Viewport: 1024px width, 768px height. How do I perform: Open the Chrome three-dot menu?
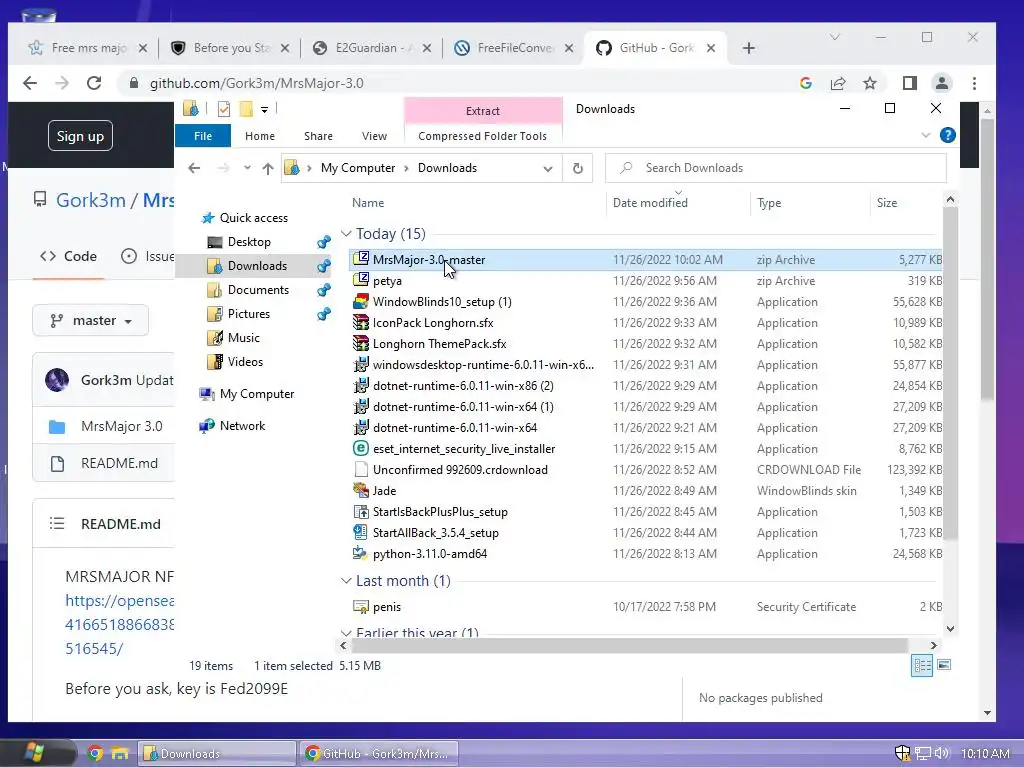coord(974,83)
